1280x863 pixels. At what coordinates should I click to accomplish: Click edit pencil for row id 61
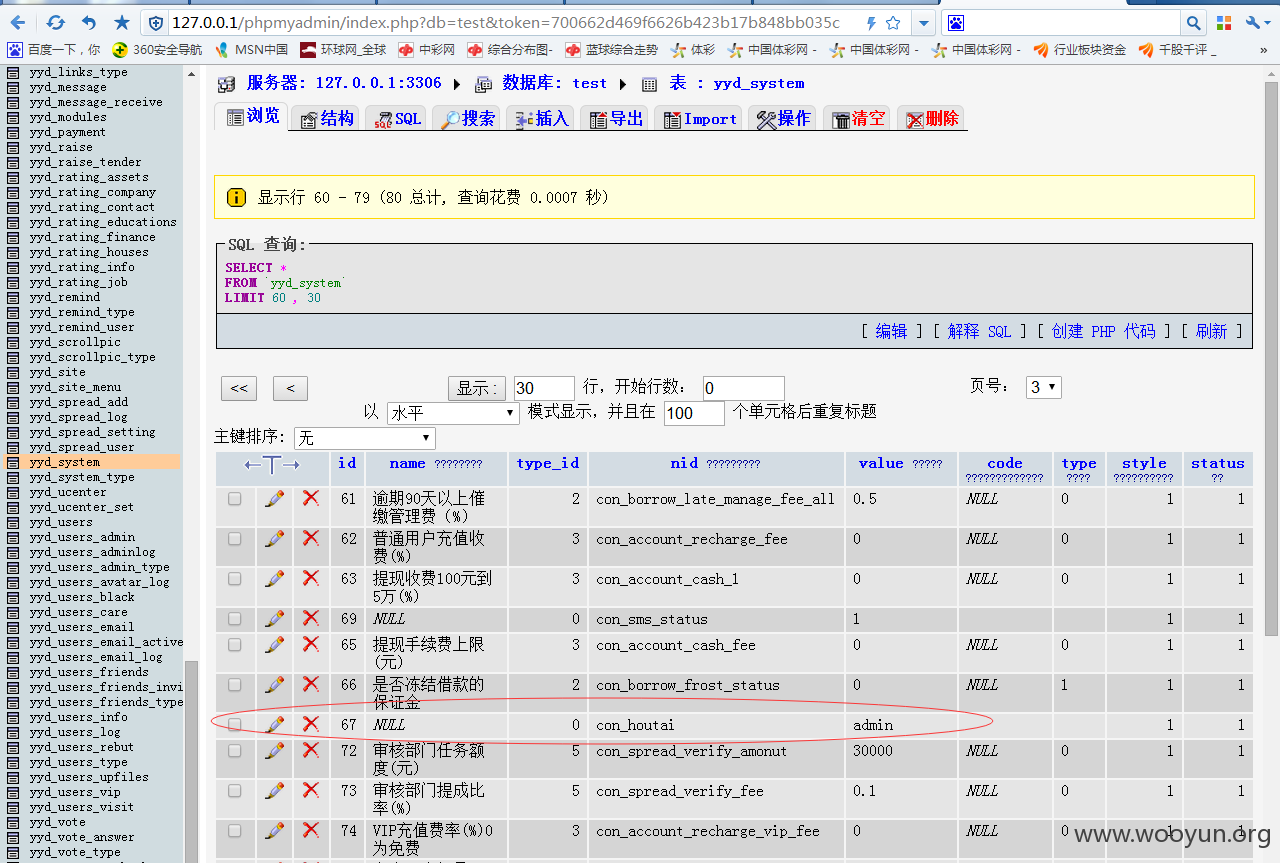coord(274,498)
